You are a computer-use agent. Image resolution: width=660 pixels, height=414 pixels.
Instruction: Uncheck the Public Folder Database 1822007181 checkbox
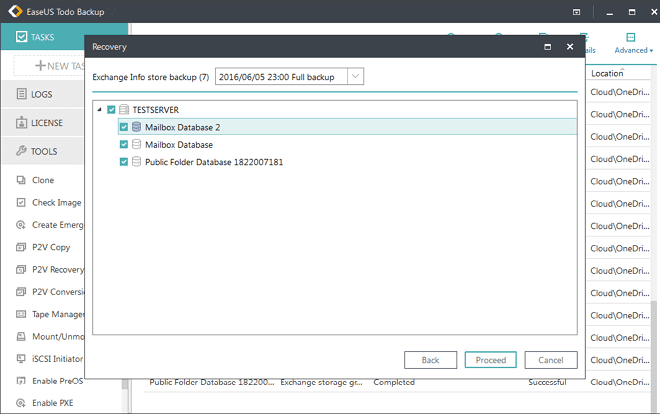click(x=124, y=162)
